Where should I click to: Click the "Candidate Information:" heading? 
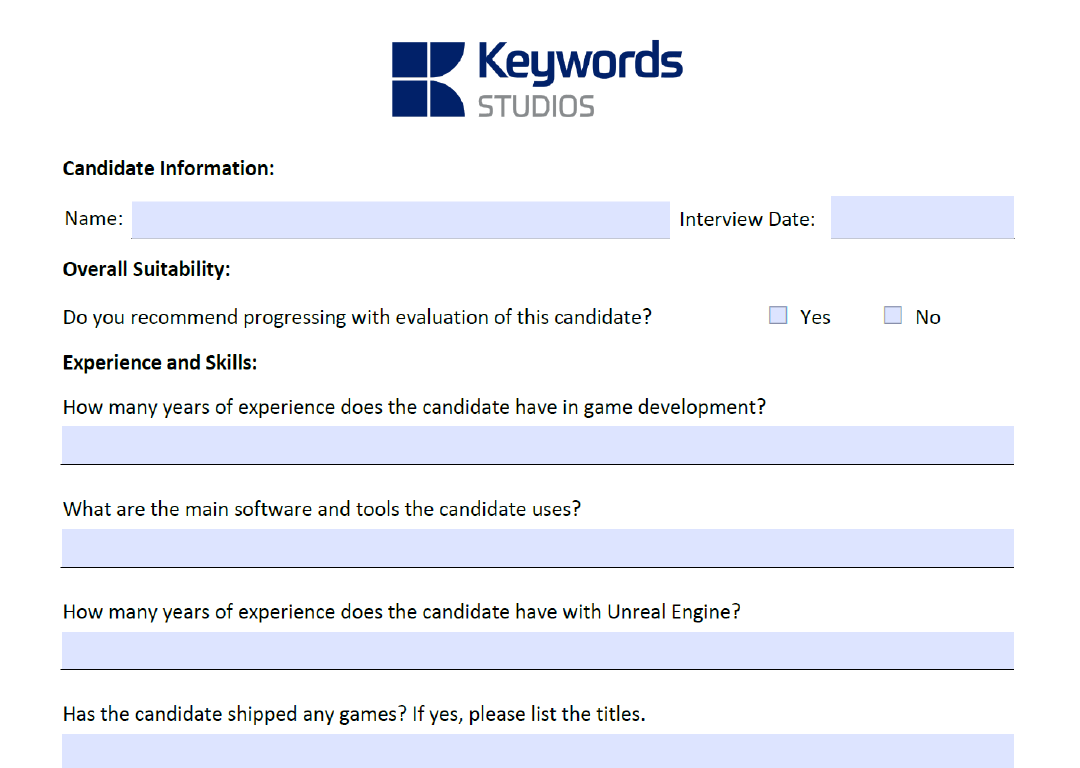168,168
